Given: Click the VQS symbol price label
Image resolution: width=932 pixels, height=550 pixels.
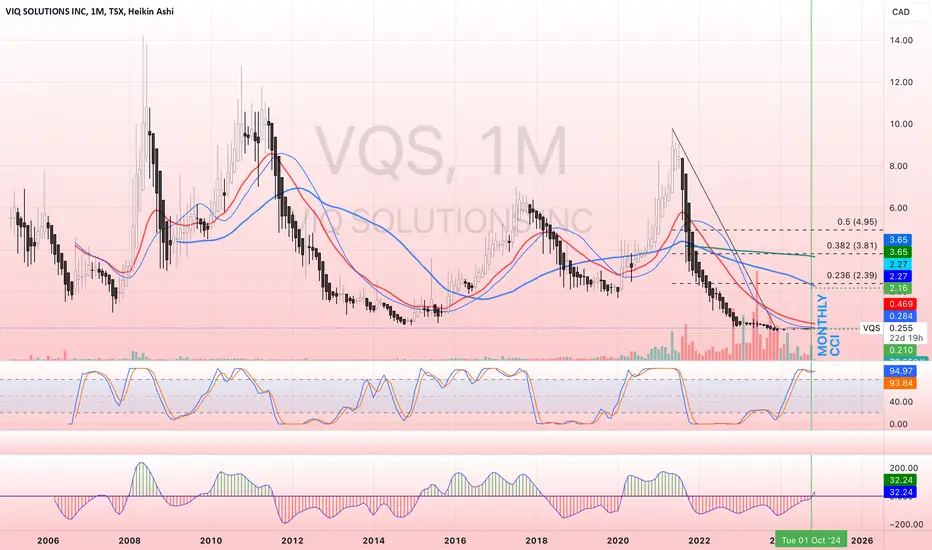Looking at the screenshot, I should (871, 328).
